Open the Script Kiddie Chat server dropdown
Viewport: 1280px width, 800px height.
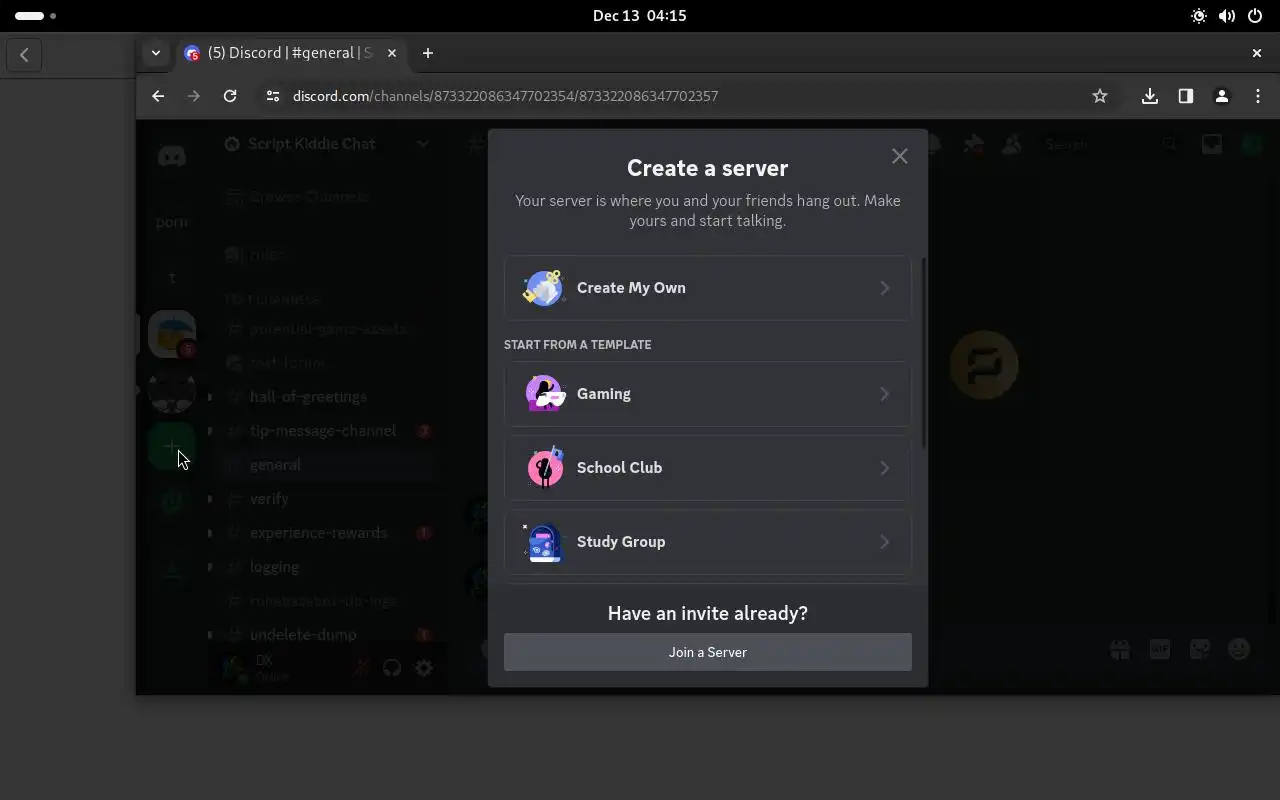point(326,144)
